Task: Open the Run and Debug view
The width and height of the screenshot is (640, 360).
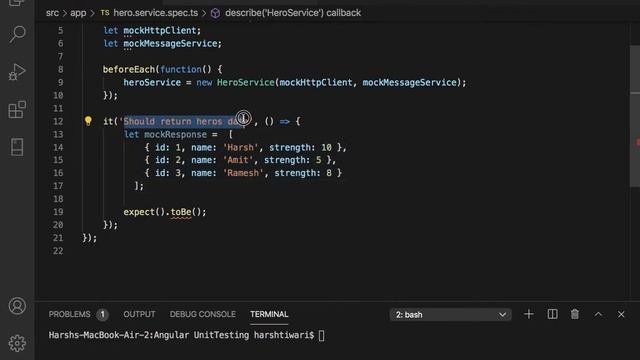Action: pos(17,72)
